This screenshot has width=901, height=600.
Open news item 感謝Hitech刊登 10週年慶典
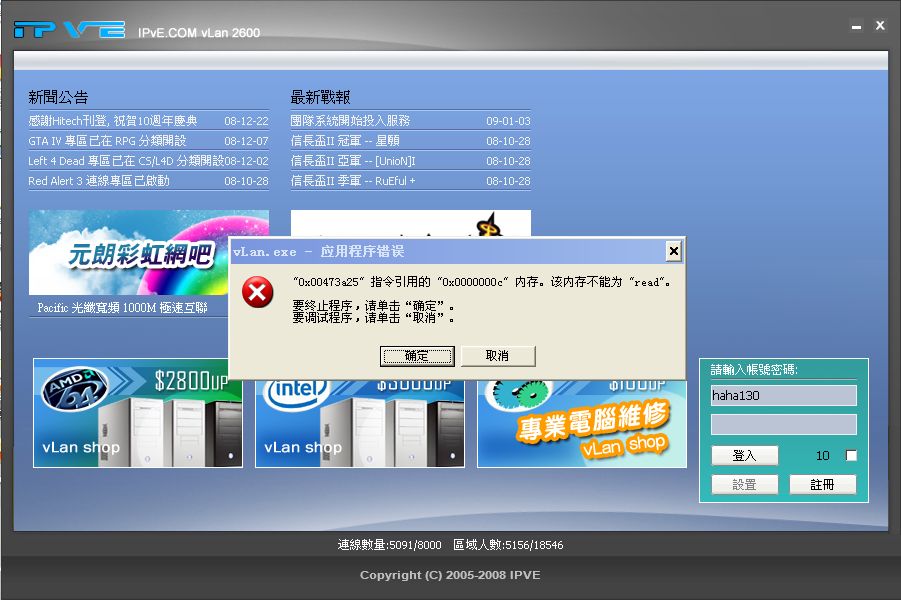coord(113,121)
